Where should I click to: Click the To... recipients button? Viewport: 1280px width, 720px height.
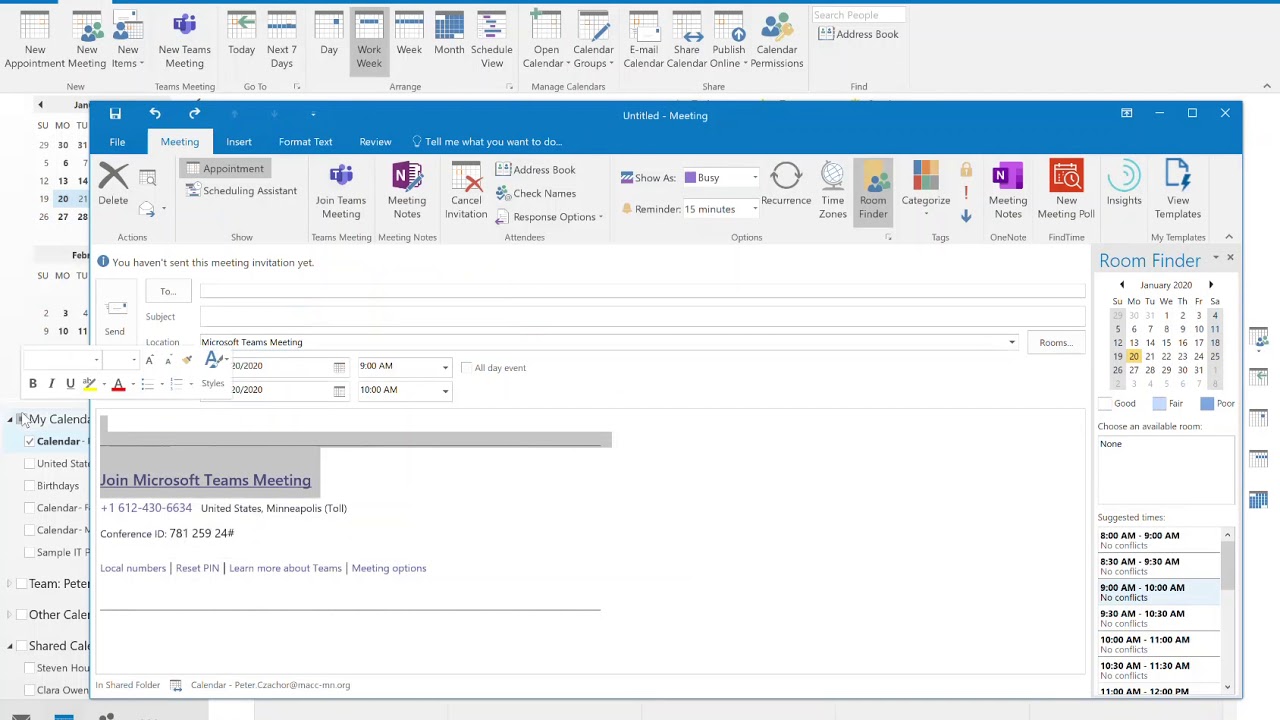coord(168,292)
